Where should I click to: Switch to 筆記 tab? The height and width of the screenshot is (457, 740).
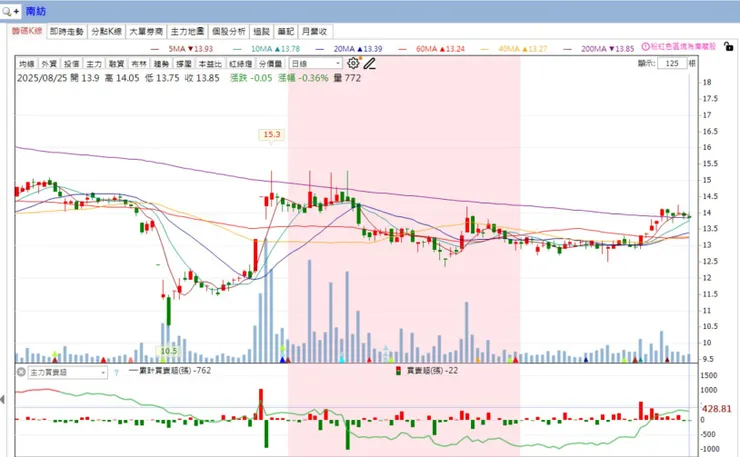pos(286,32)
